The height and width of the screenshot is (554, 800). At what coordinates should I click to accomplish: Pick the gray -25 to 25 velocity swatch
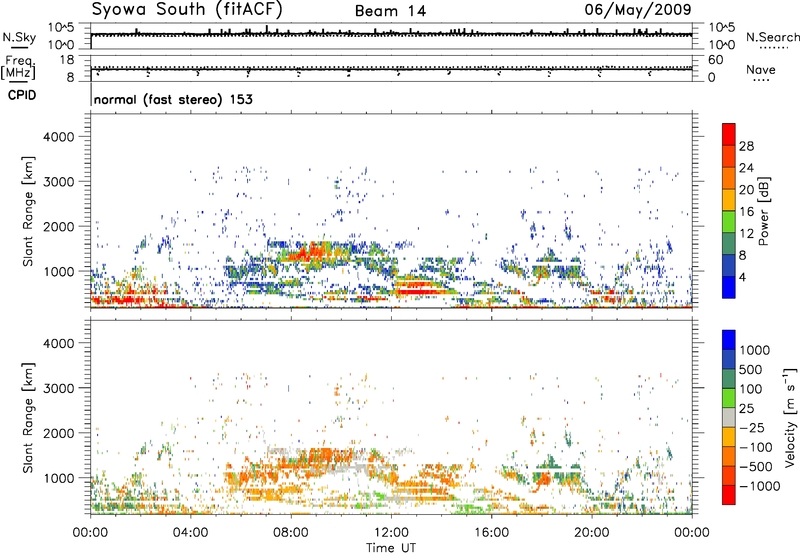coord(729,418)
